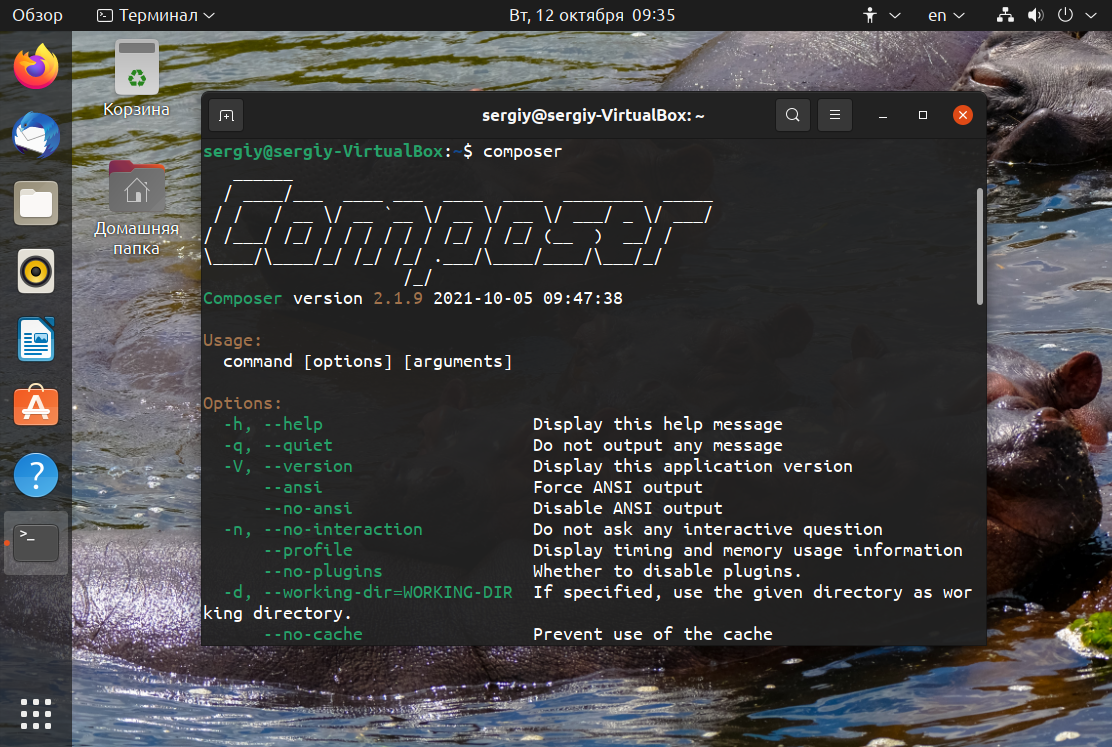The height and width of the screenshot is (747, 1112).
Task: Open the en keyboard layout selector
Action: (x=946, y=15)
